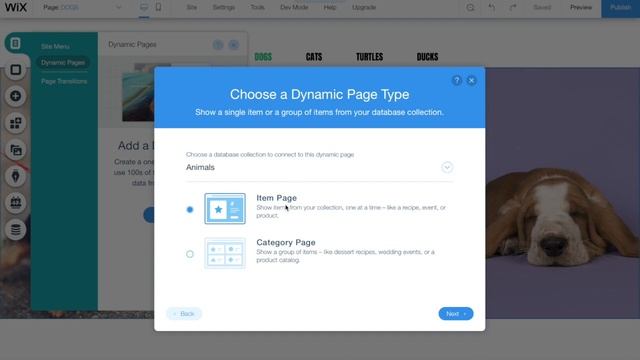
Task: Open the Blog pen sidebar icon
Action: tap(16, 176)
